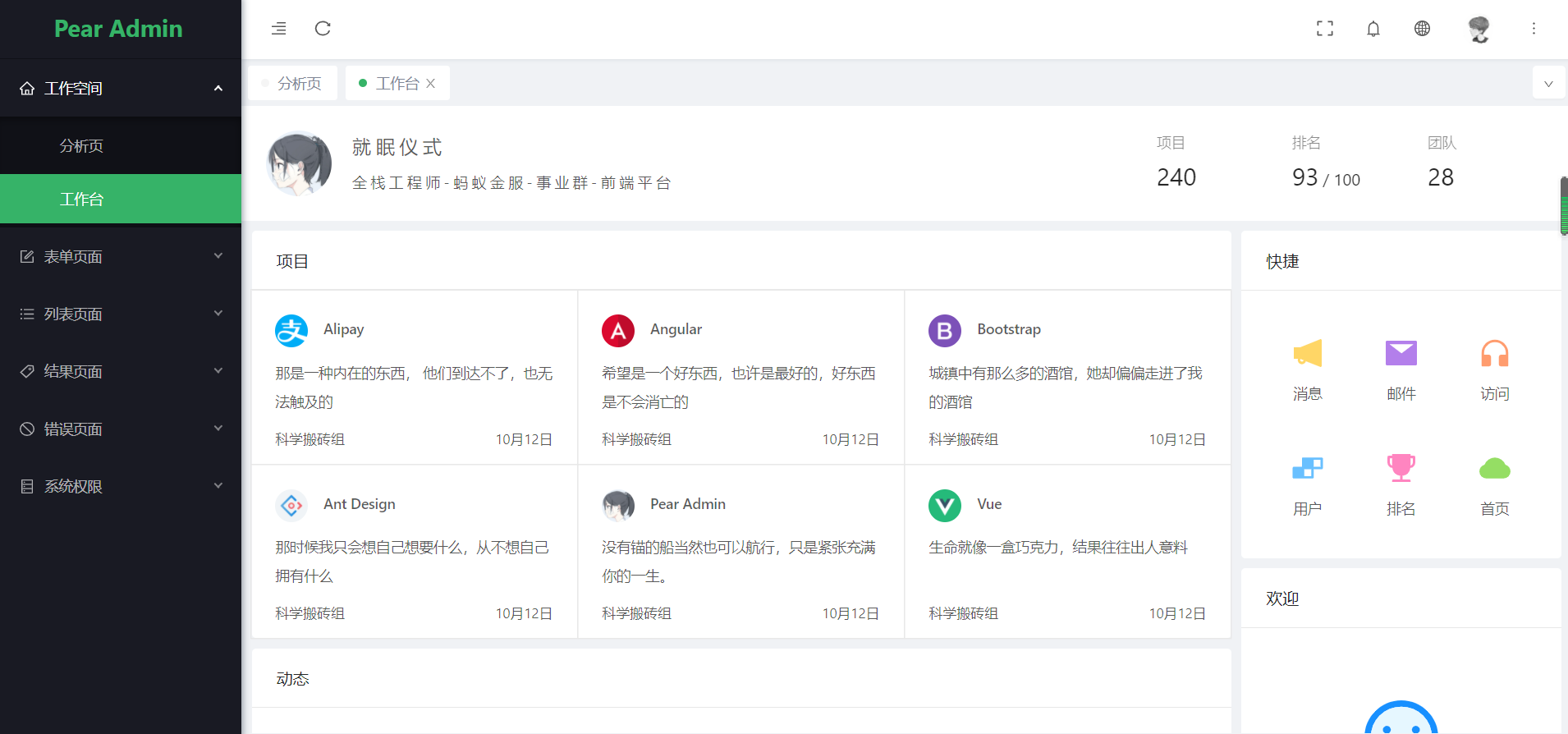The image size is (1568, 734).
Task: Click the 欢迎 panel heading
Action: (1282, 599)
